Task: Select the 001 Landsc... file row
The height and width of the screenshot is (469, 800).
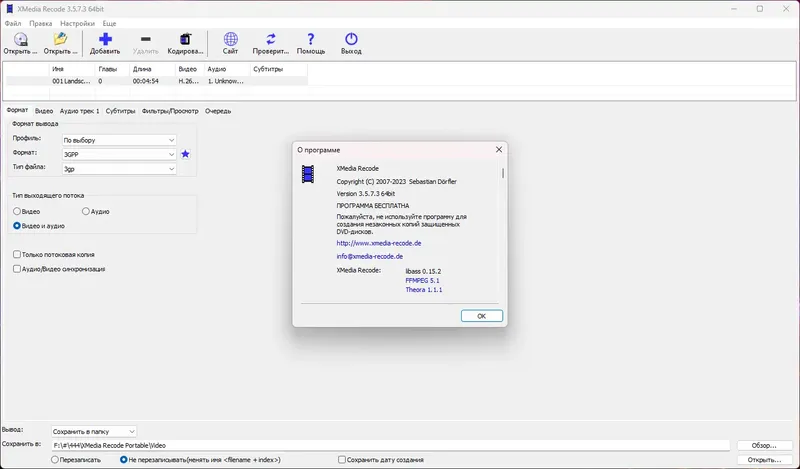Action: tap(156, 81)
